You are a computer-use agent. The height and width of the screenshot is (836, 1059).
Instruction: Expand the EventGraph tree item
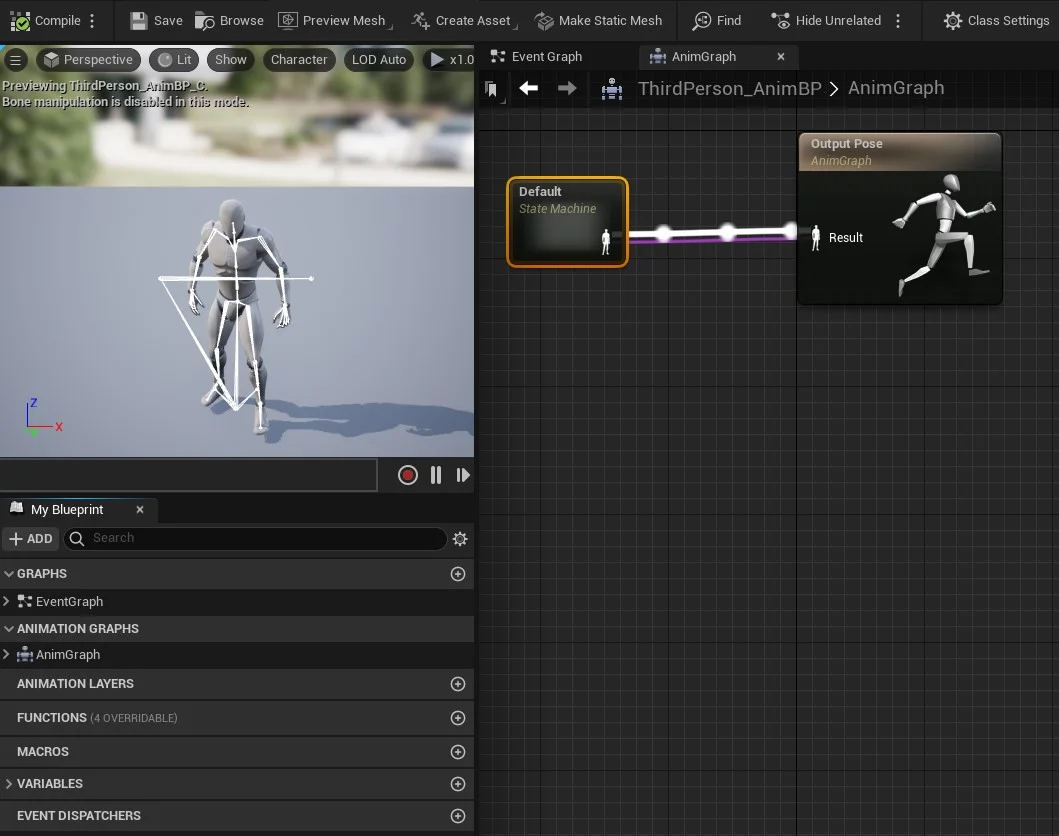click(7, 601)
